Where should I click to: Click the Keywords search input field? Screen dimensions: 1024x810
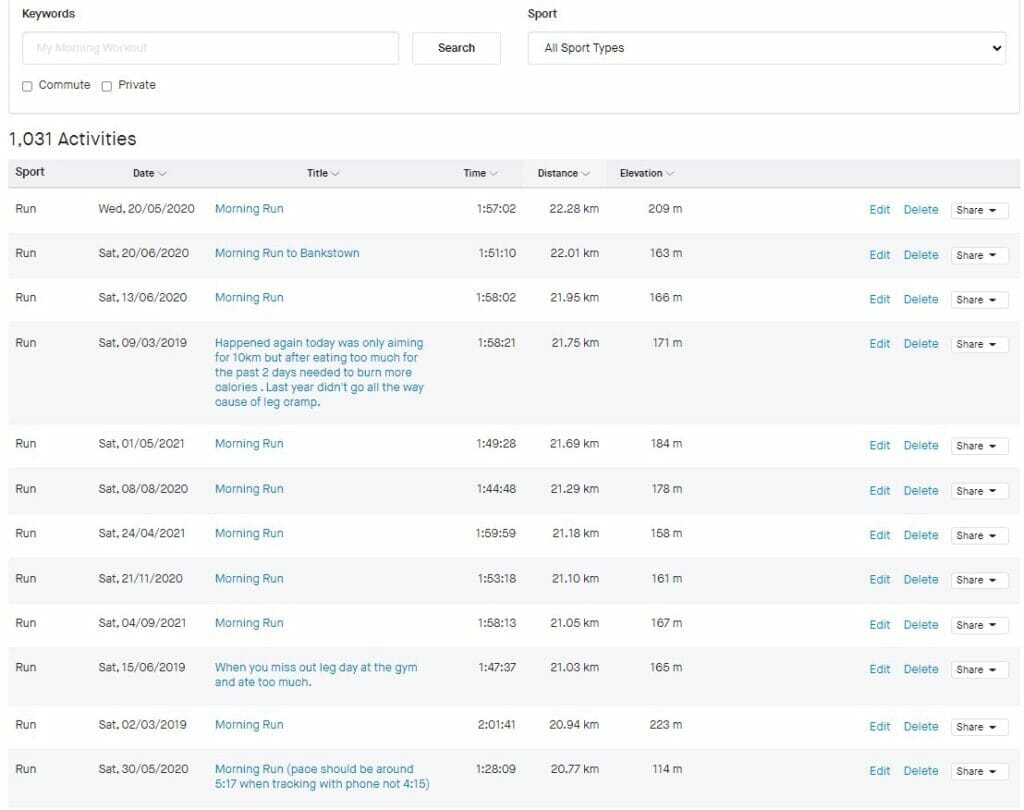click(x=210, y=47)
